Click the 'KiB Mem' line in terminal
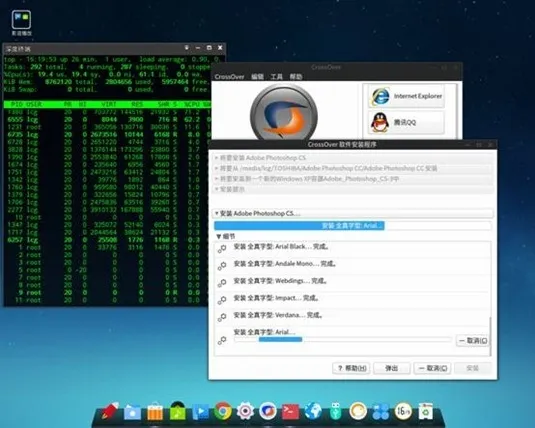 [x=106, y=82]
